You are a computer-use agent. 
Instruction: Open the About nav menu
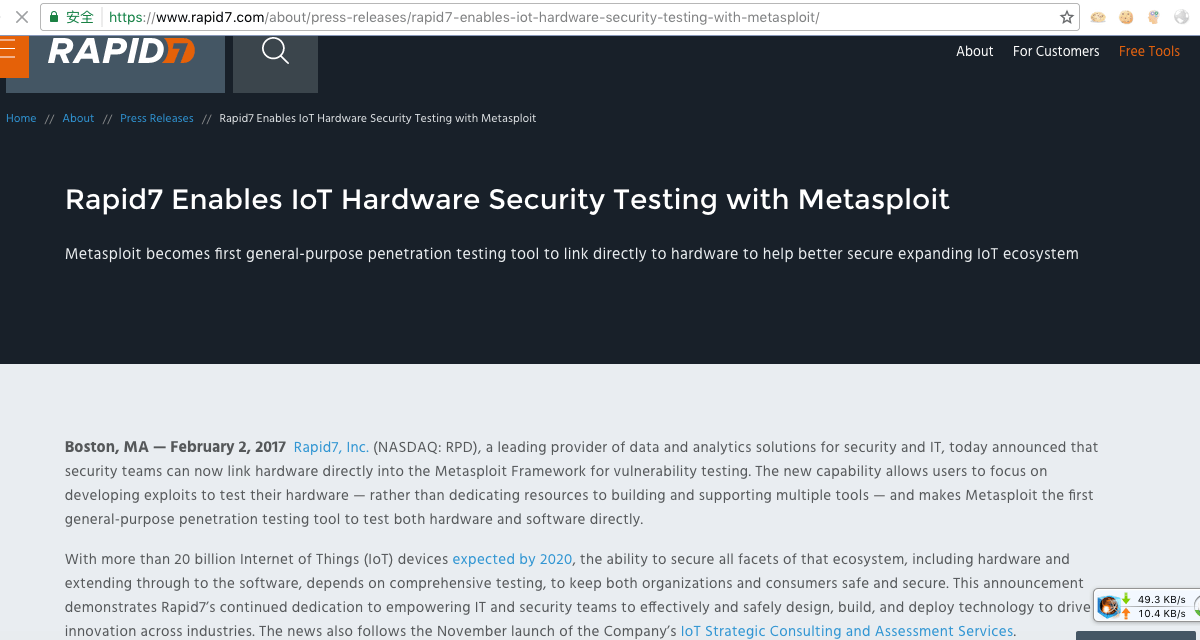974,51
